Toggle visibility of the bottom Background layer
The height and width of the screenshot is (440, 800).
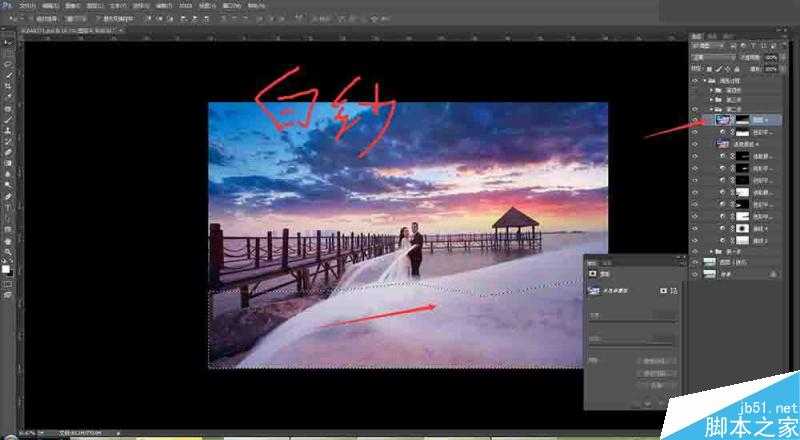(x=694, y=273)
